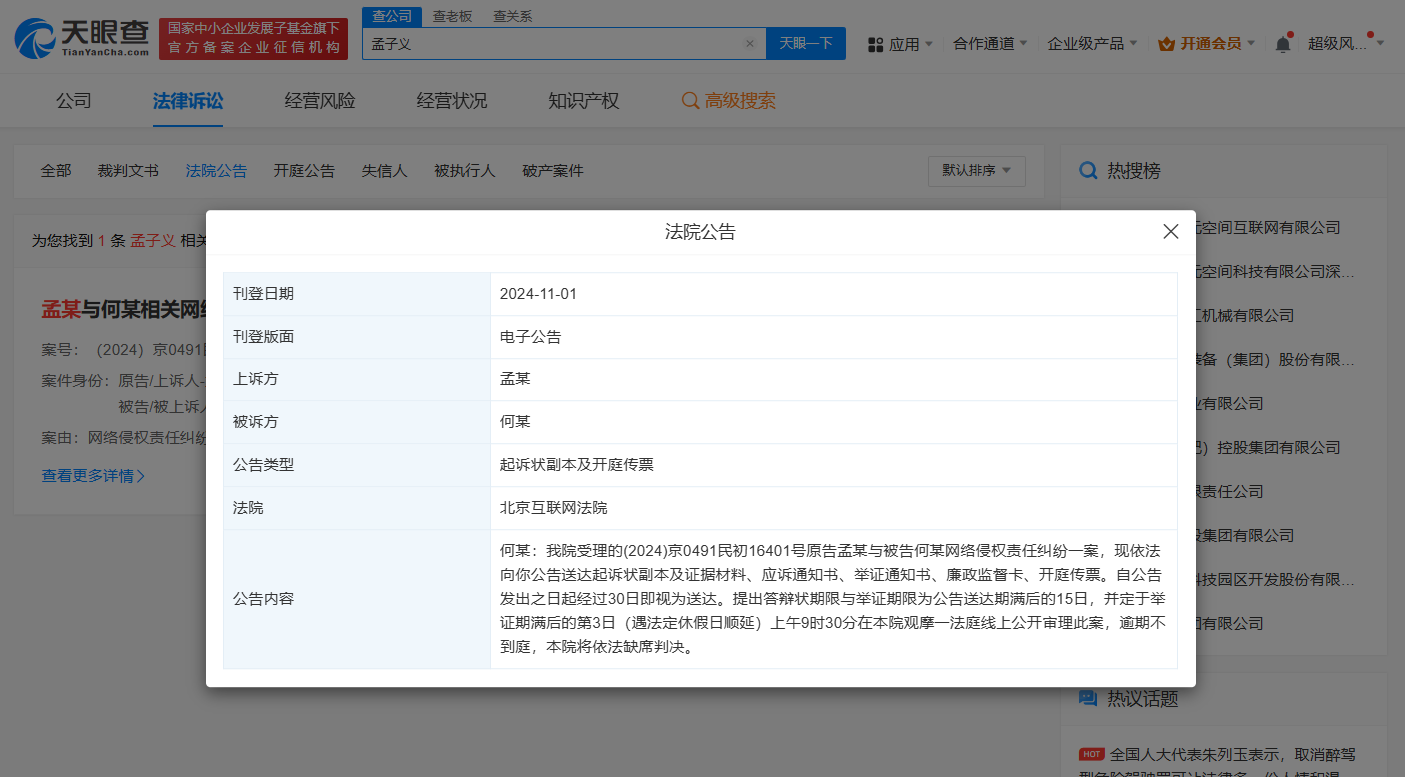Click the 电子公告 value
1405x777 pixels.
531,337
